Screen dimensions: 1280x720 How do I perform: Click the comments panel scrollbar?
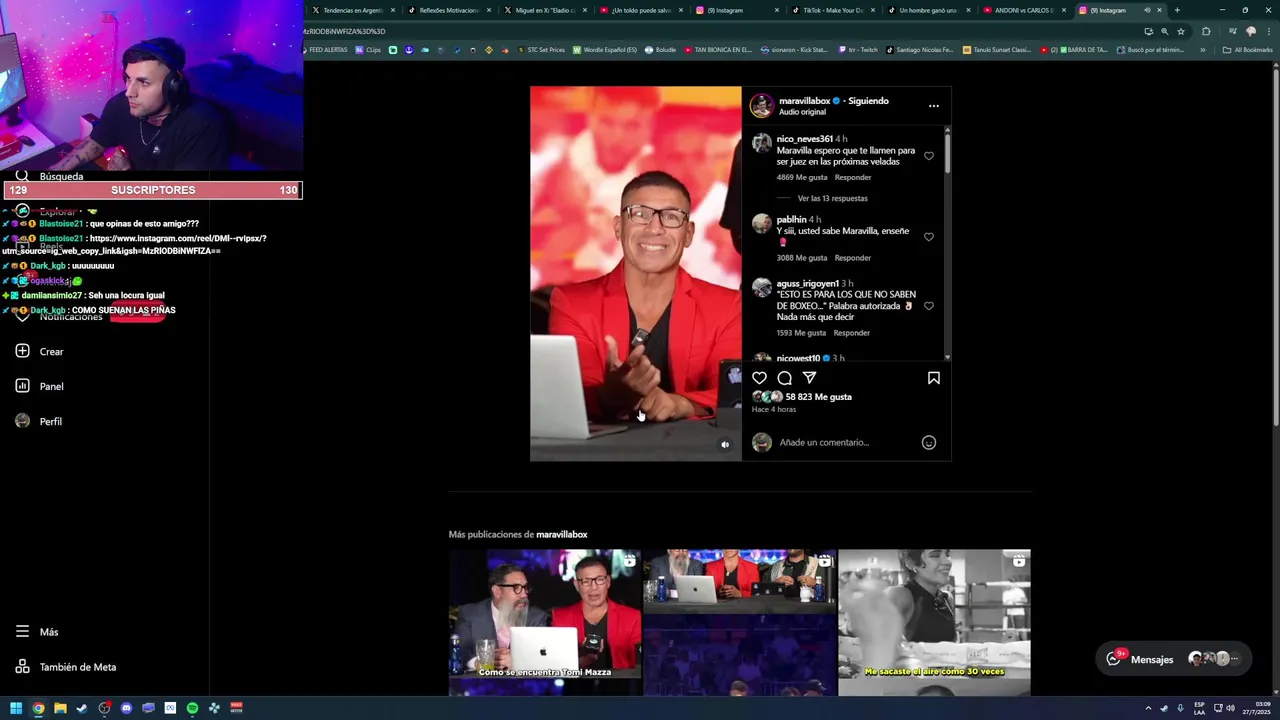point(946,152)
